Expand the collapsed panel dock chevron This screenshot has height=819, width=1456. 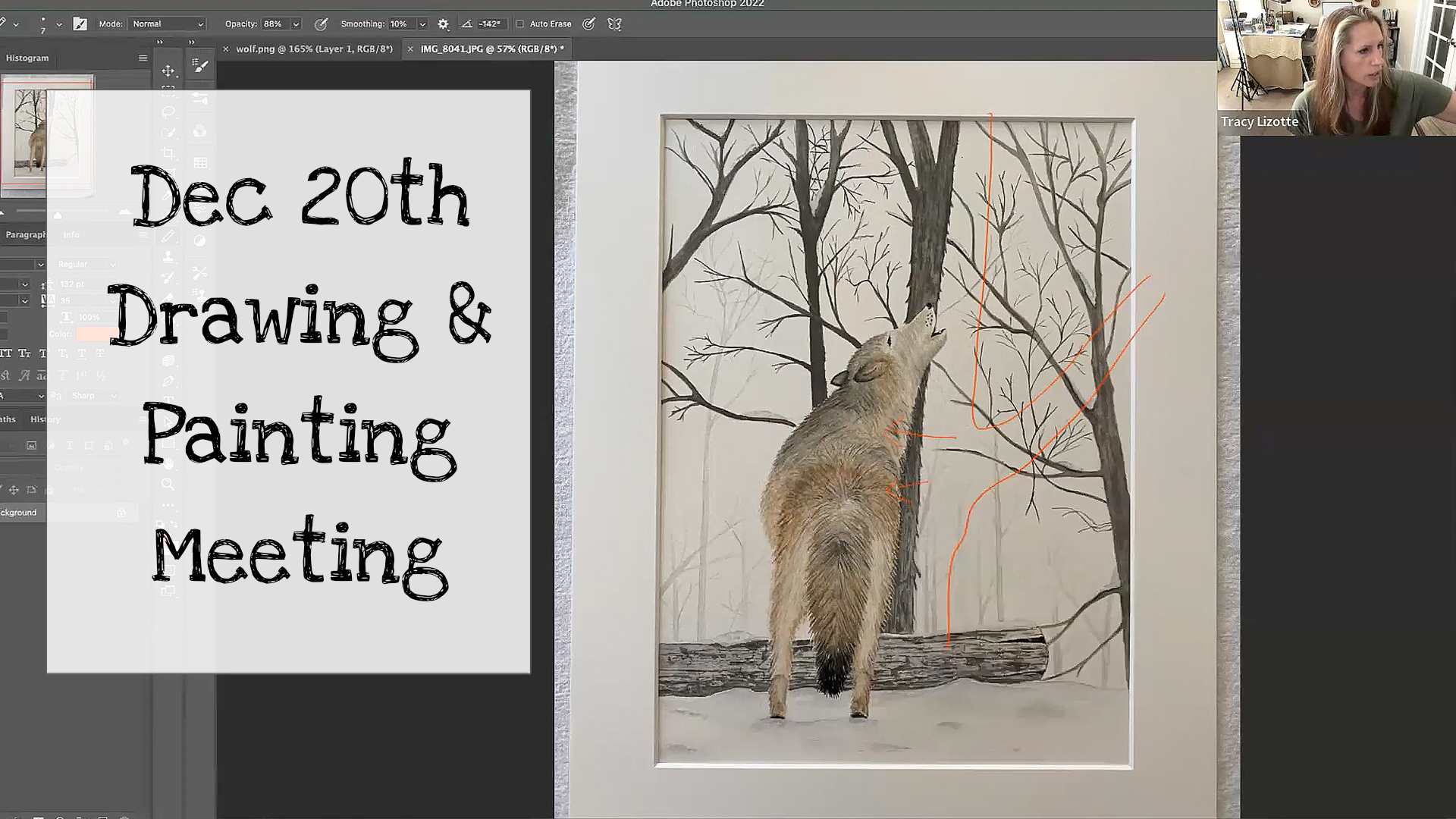(192, 42)
